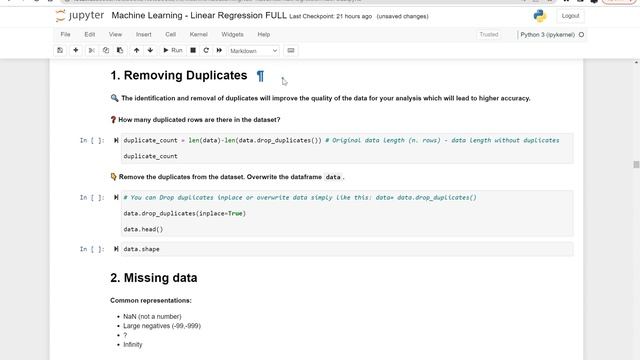Click the magnifying glass emoji line about duplicates
The height and width of the screenshot is (360, 640).
pyautogui.click(x=320, y=98)
